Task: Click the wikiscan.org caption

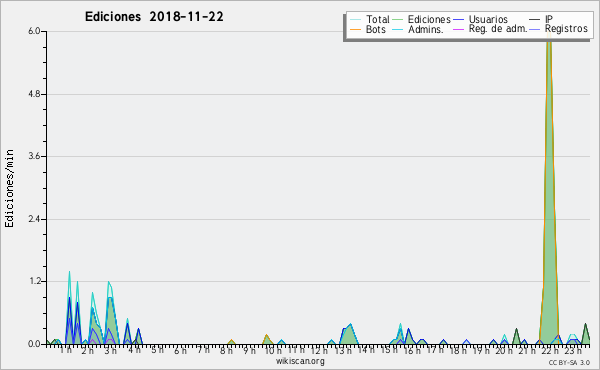Action: (300, 361)
